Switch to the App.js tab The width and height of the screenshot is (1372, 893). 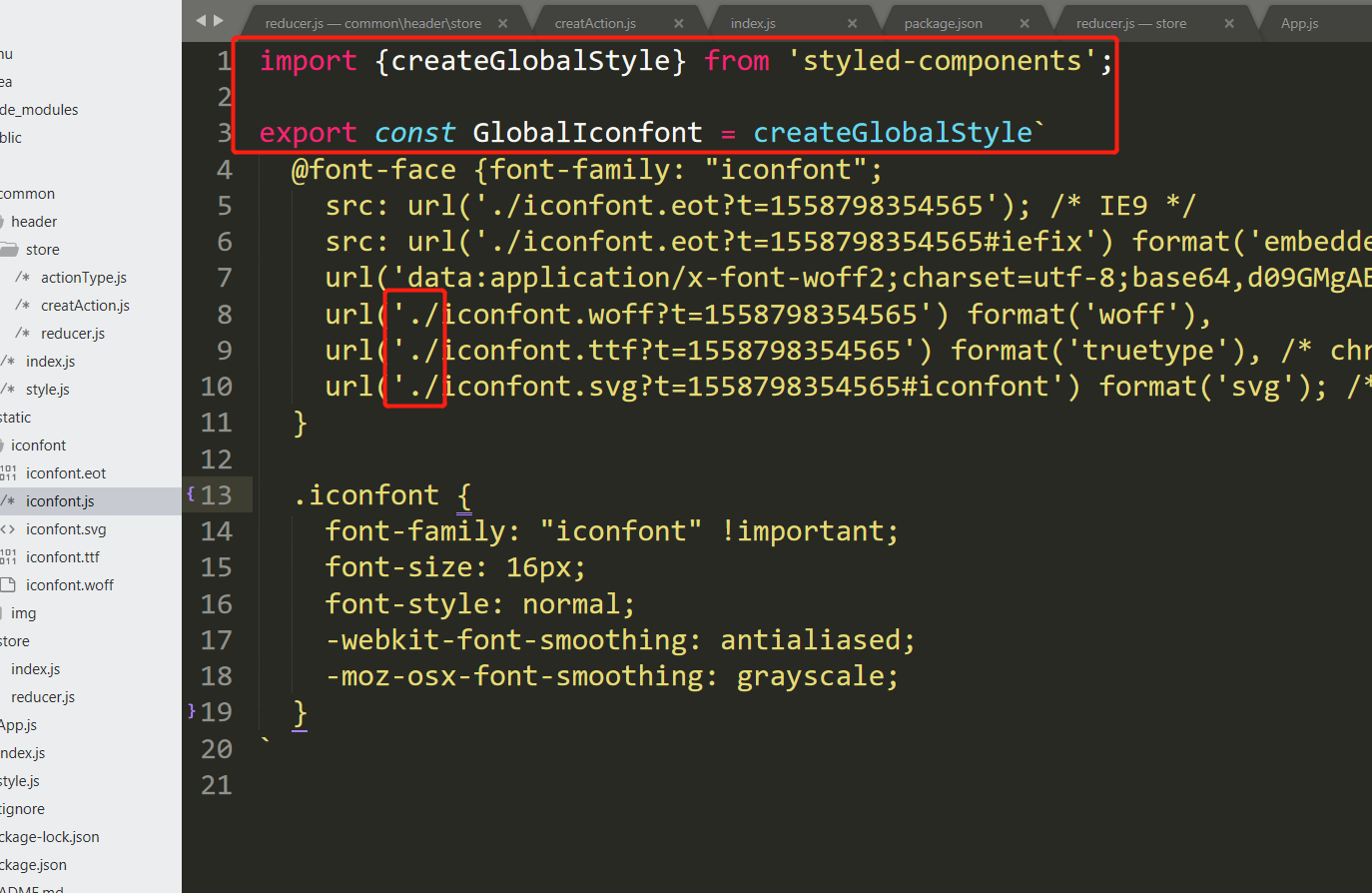pos(1299,22)
